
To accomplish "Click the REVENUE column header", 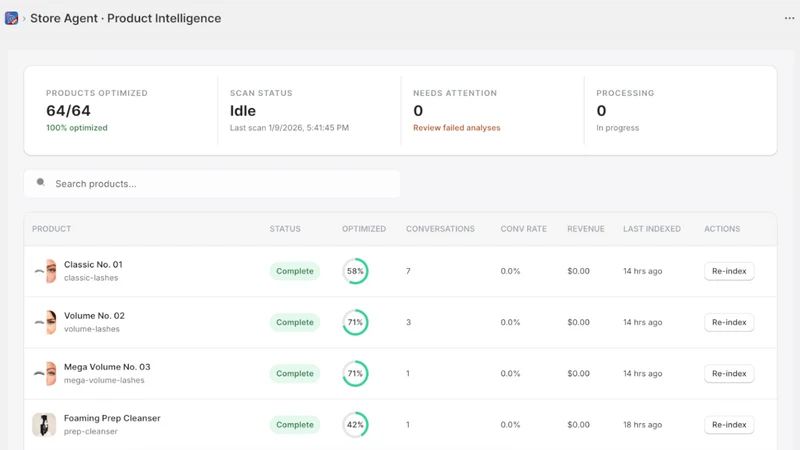I will (586, 229).
